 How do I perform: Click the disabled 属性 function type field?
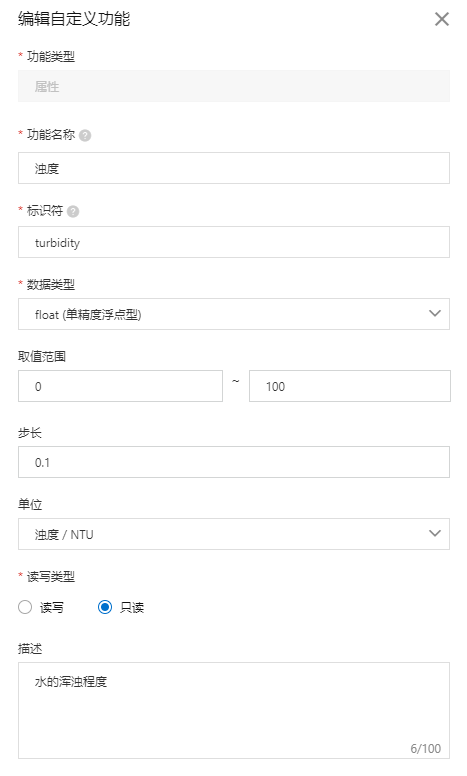234,86
